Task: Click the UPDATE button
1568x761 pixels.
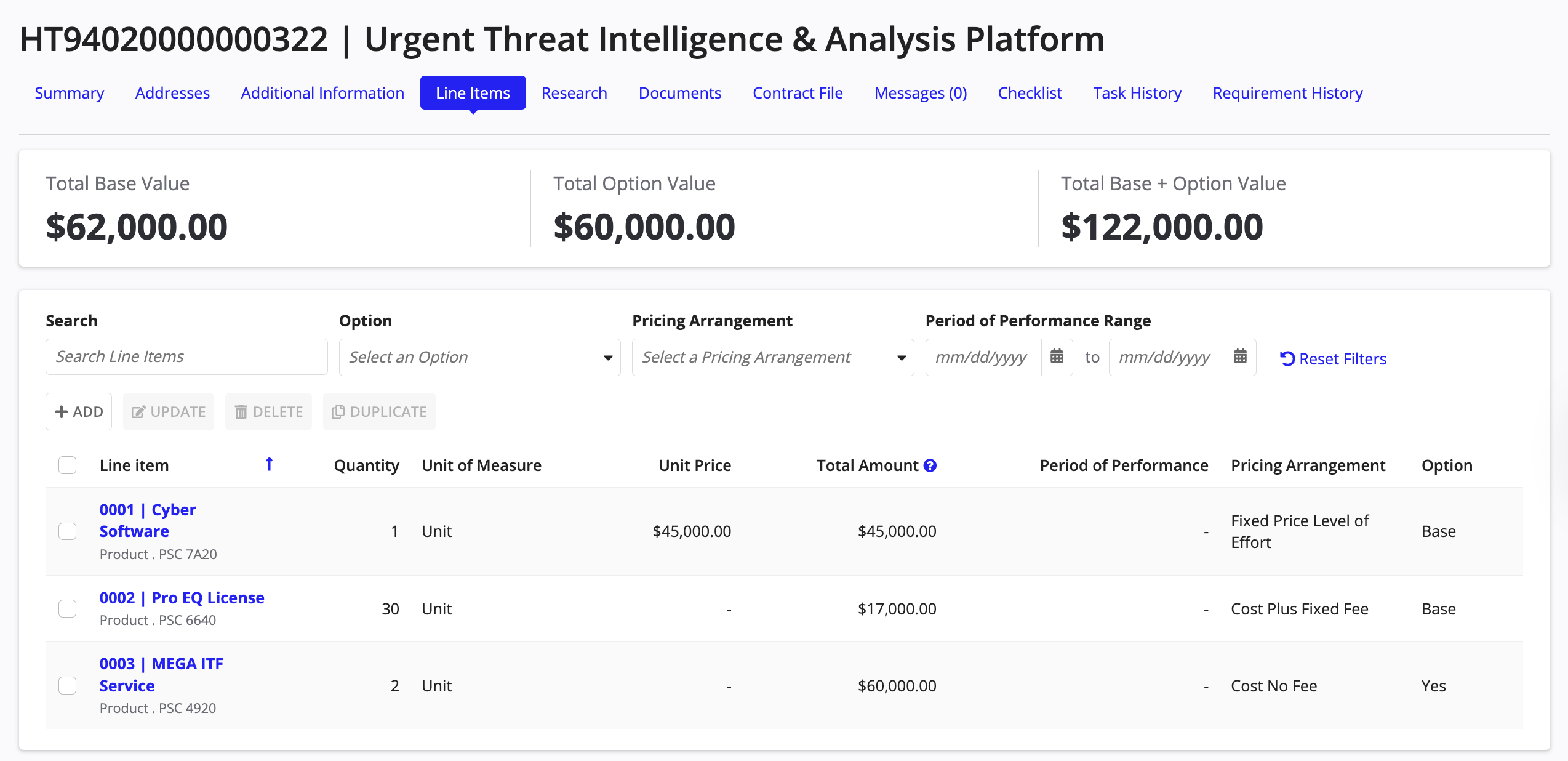Action: click(x=169, y=411)
